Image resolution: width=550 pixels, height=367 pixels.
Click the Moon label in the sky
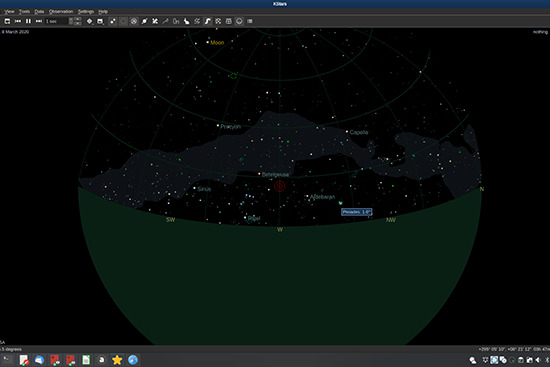217,42
